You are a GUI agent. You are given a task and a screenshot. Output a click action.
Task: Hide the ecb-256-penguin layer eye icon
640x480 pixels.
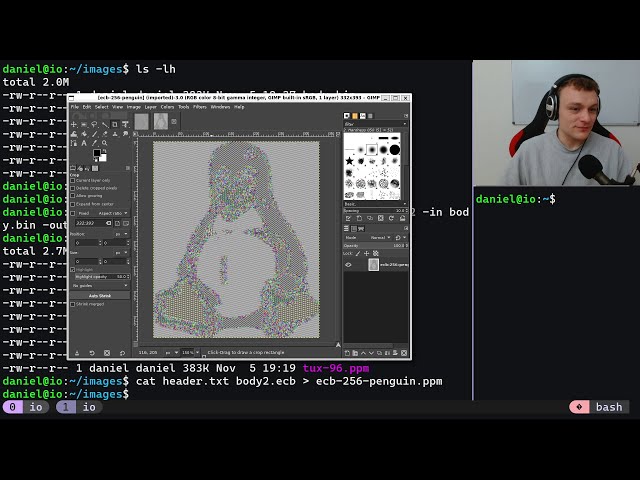tap(348, 265)
